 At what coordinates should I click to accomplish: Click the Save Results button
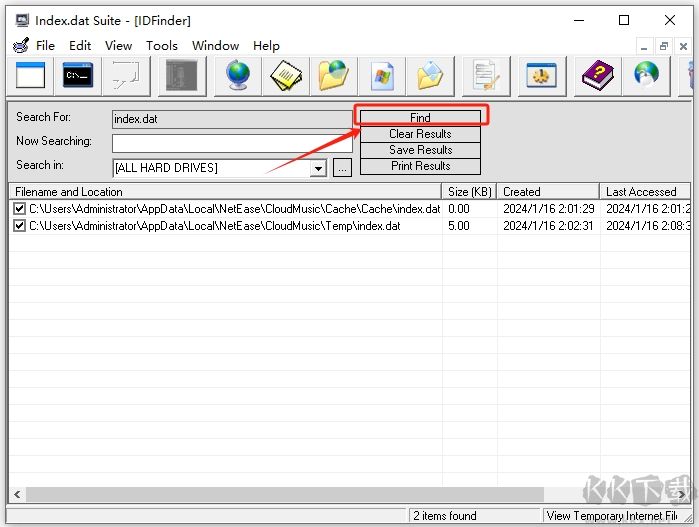(x=420, y=150)
